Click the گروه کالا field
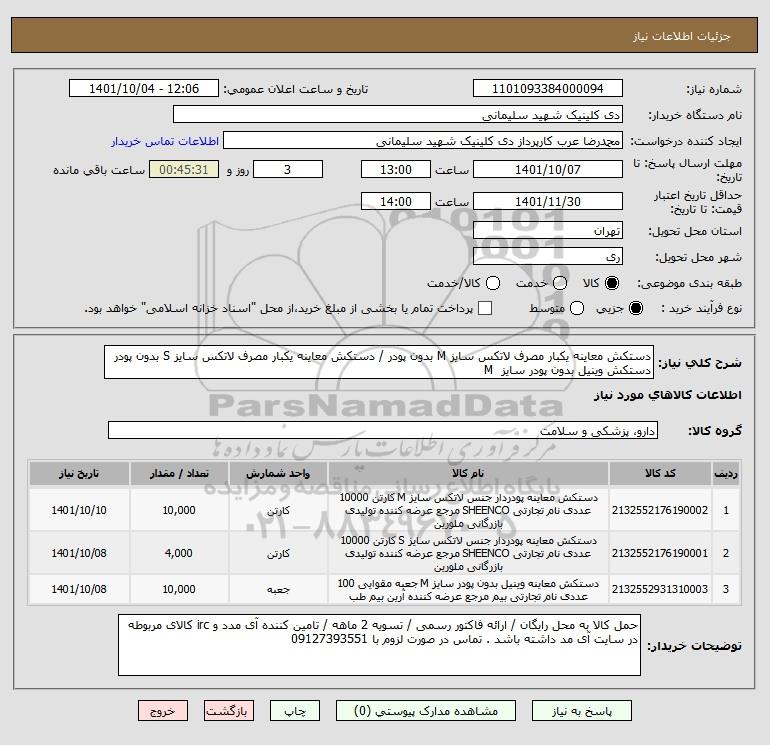Image resolution: width=770 pixels, height=745 pixels. pos(383,430)
